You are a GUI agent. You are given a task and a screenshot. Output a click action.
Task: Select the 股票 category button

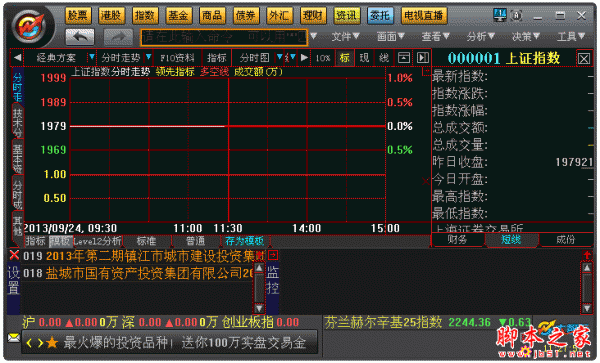click(x=78, y=16)
